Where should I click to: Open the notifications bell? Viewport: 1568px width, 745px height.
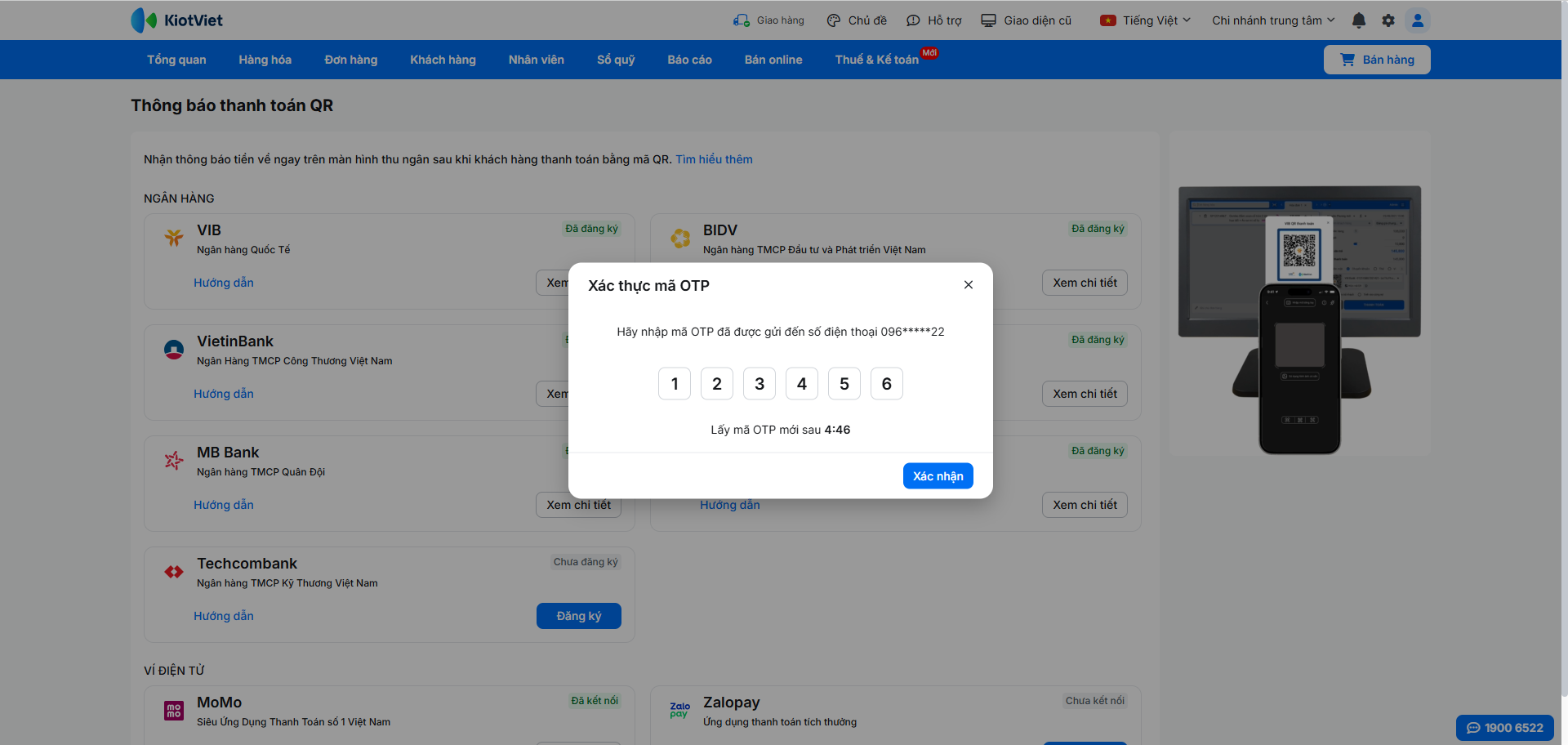[x=1359, y=20]
